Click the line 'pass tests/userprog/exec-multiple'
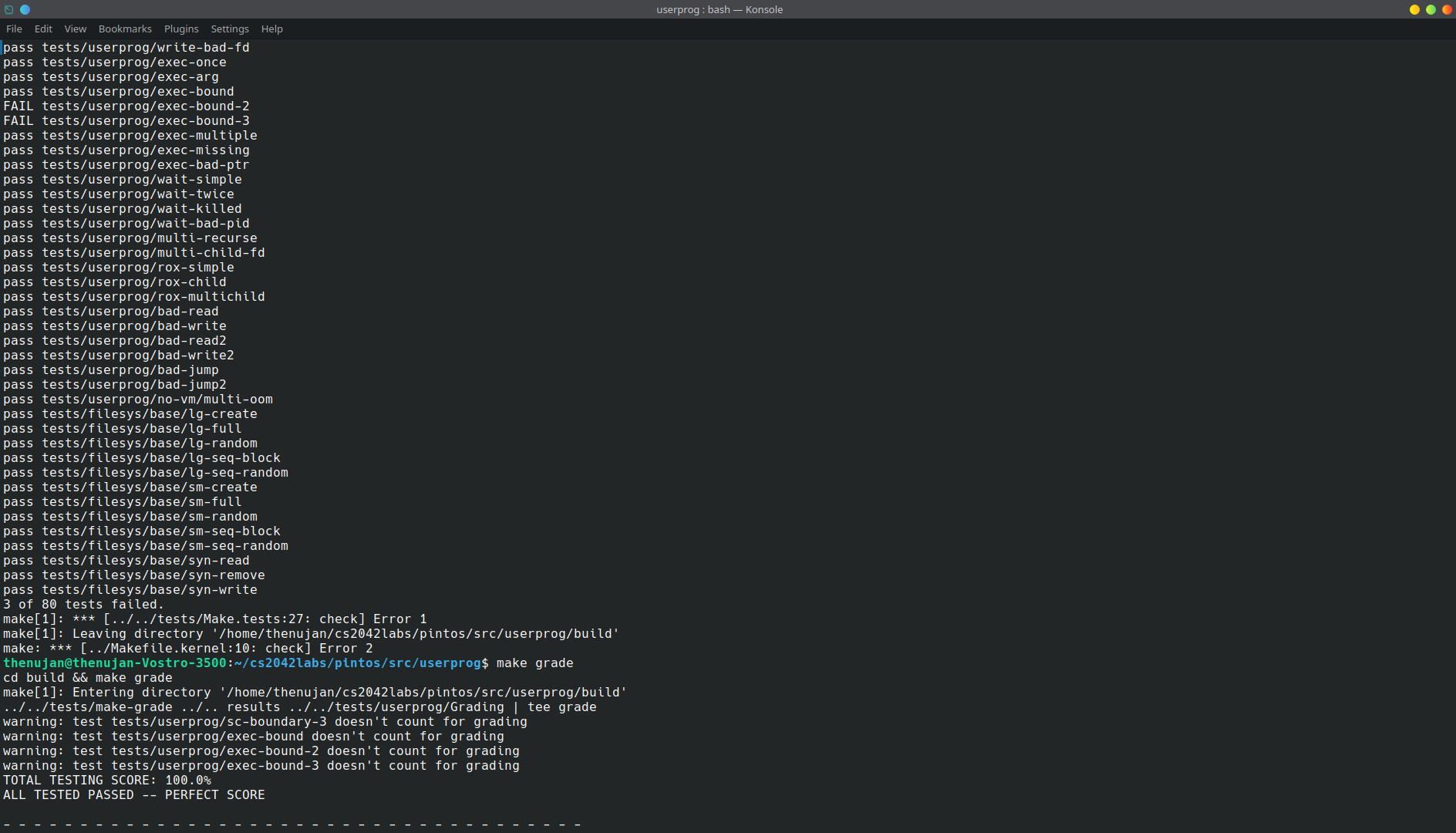This screenshot has width=1456, height=833. tap(130, 136)
